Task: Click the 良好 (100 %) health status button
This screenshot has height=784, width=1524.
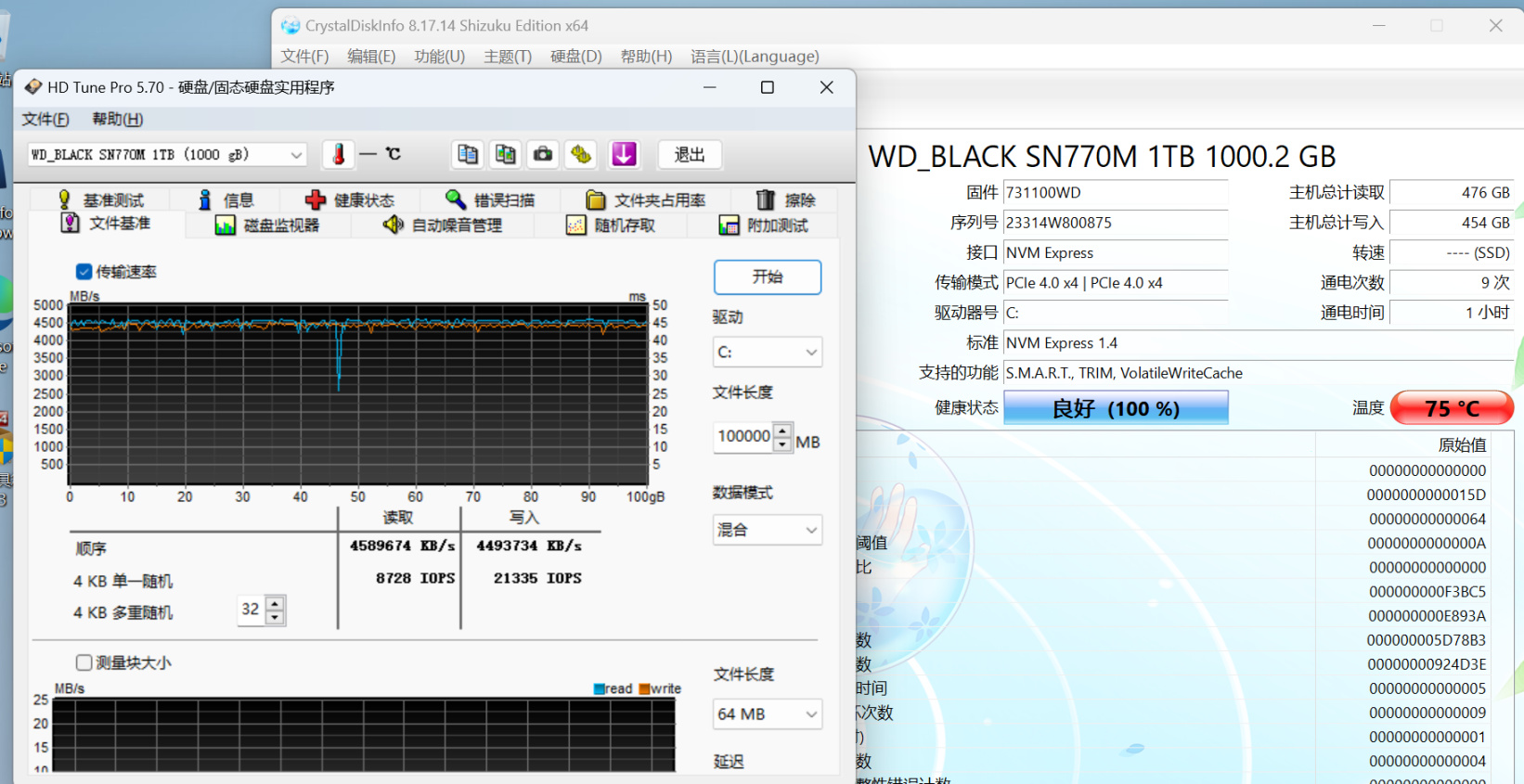Action: coord(1116,408)
